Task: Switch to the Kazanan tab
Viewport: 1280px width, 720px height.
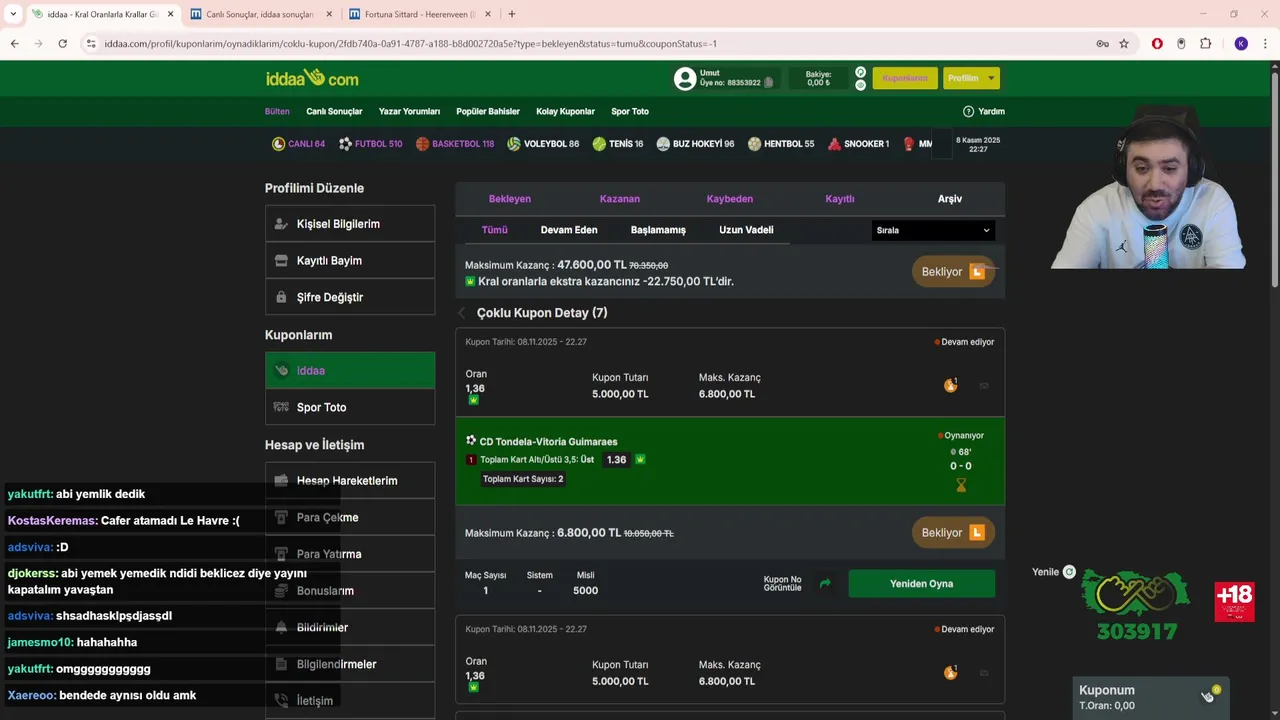Action: (619, 199)
